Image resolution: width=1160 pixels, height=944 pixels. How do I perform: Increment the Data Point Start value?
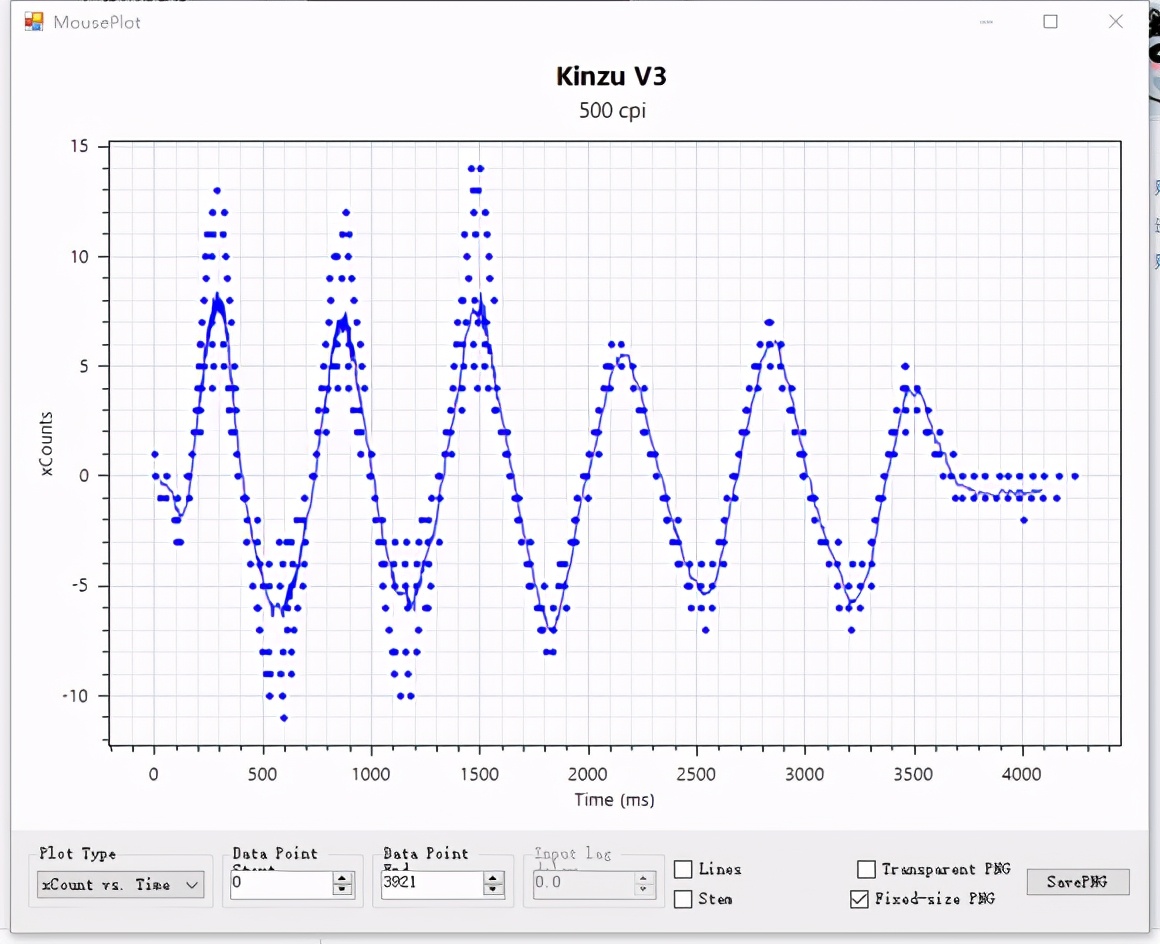[343, 879]
